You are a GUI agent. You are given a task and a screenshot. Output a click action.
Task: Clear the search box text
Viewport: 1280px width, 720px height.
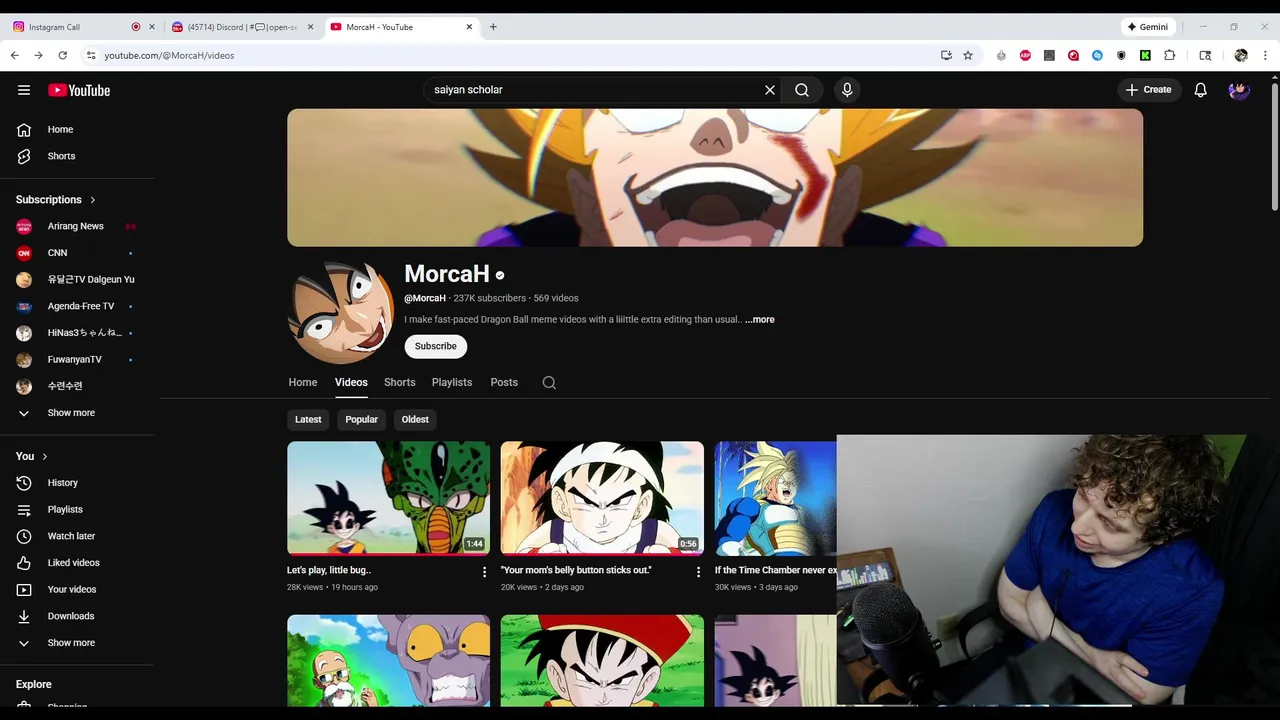[x=770, y=90]
